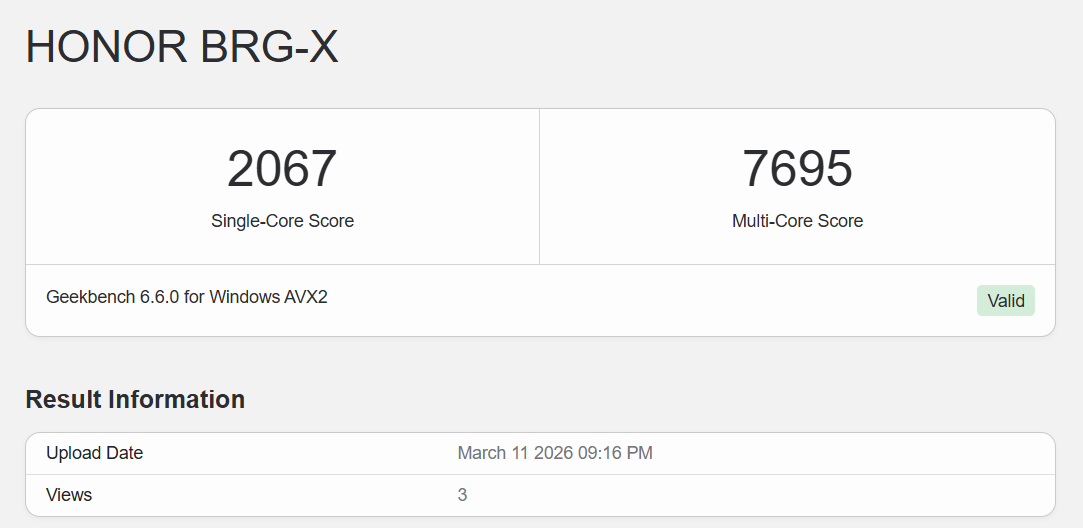1083x528 pixels.
Task: Click the word HONOR in the title
Action: coord(105,47)
